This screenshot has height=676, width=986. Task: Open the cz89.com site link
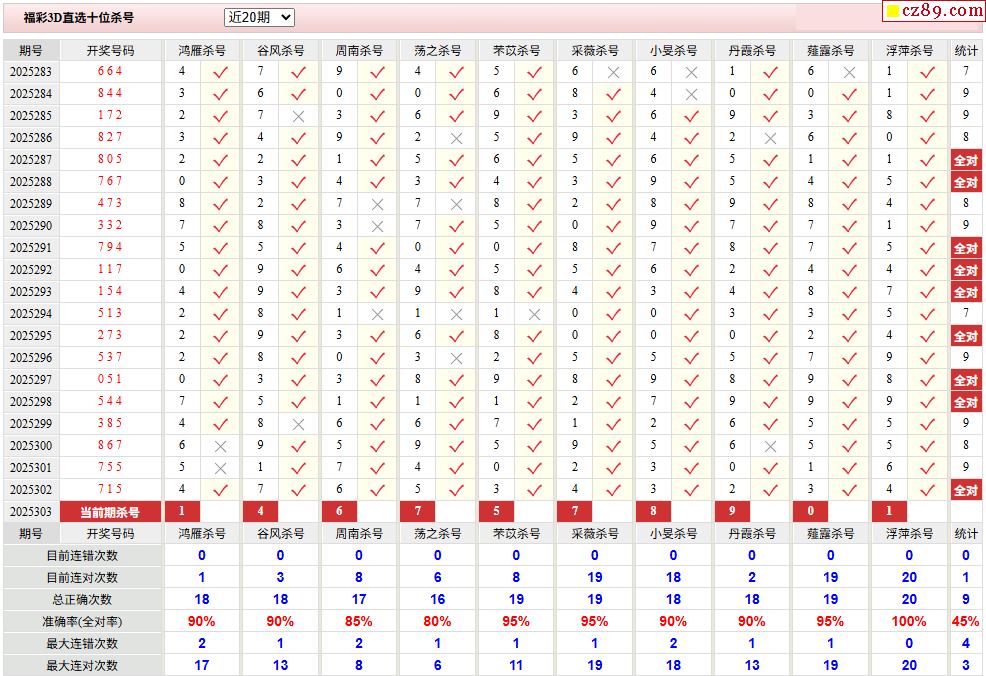point(942,11)
